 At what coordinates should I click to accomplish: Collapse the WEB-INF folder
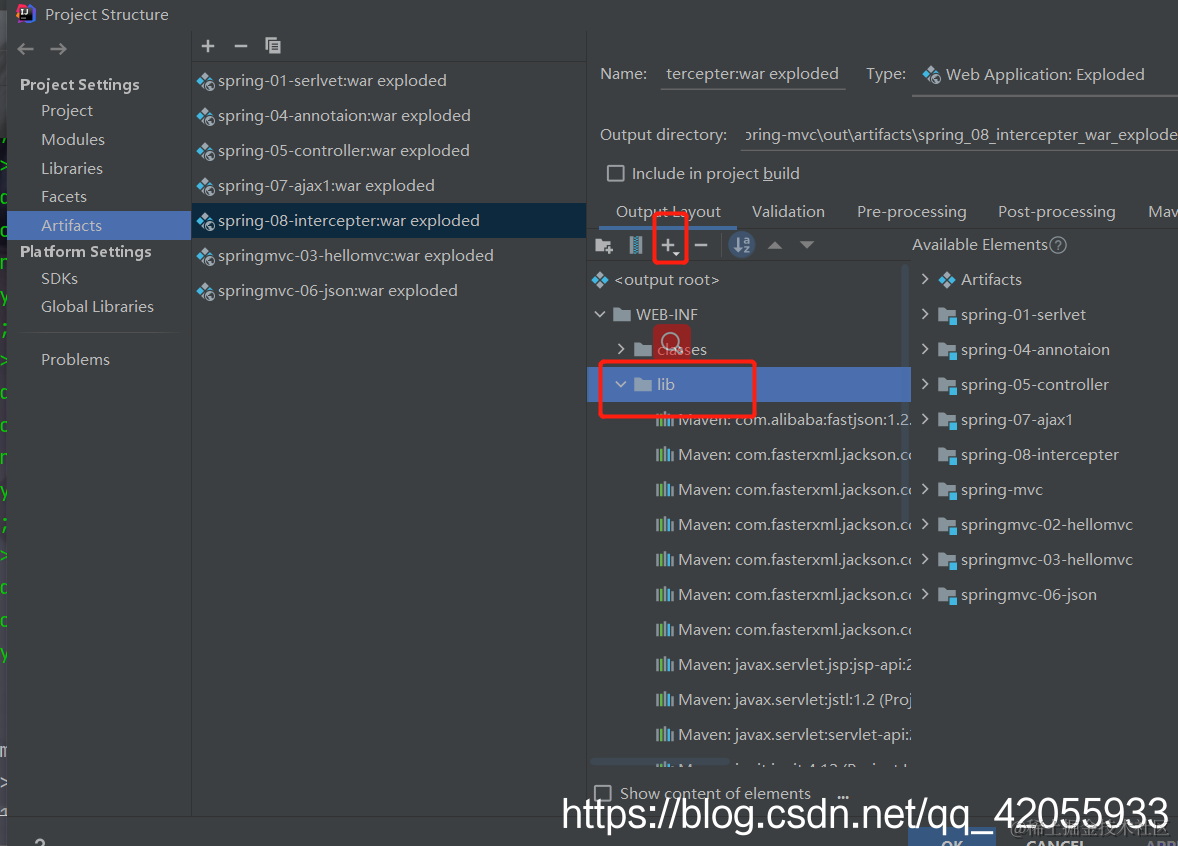(600, 315)
